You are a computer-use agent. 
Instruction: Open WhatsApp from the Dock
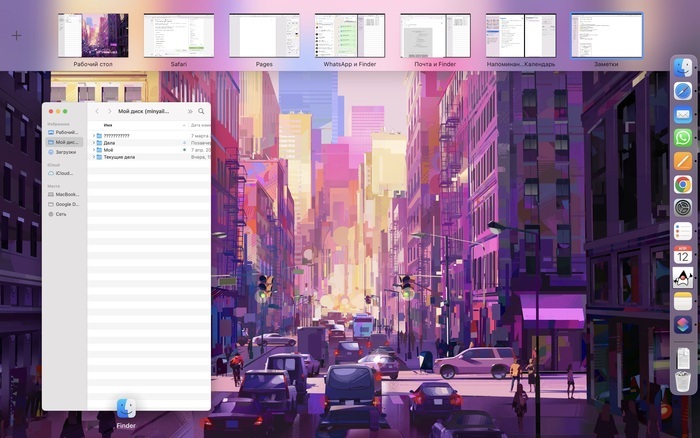683,138
